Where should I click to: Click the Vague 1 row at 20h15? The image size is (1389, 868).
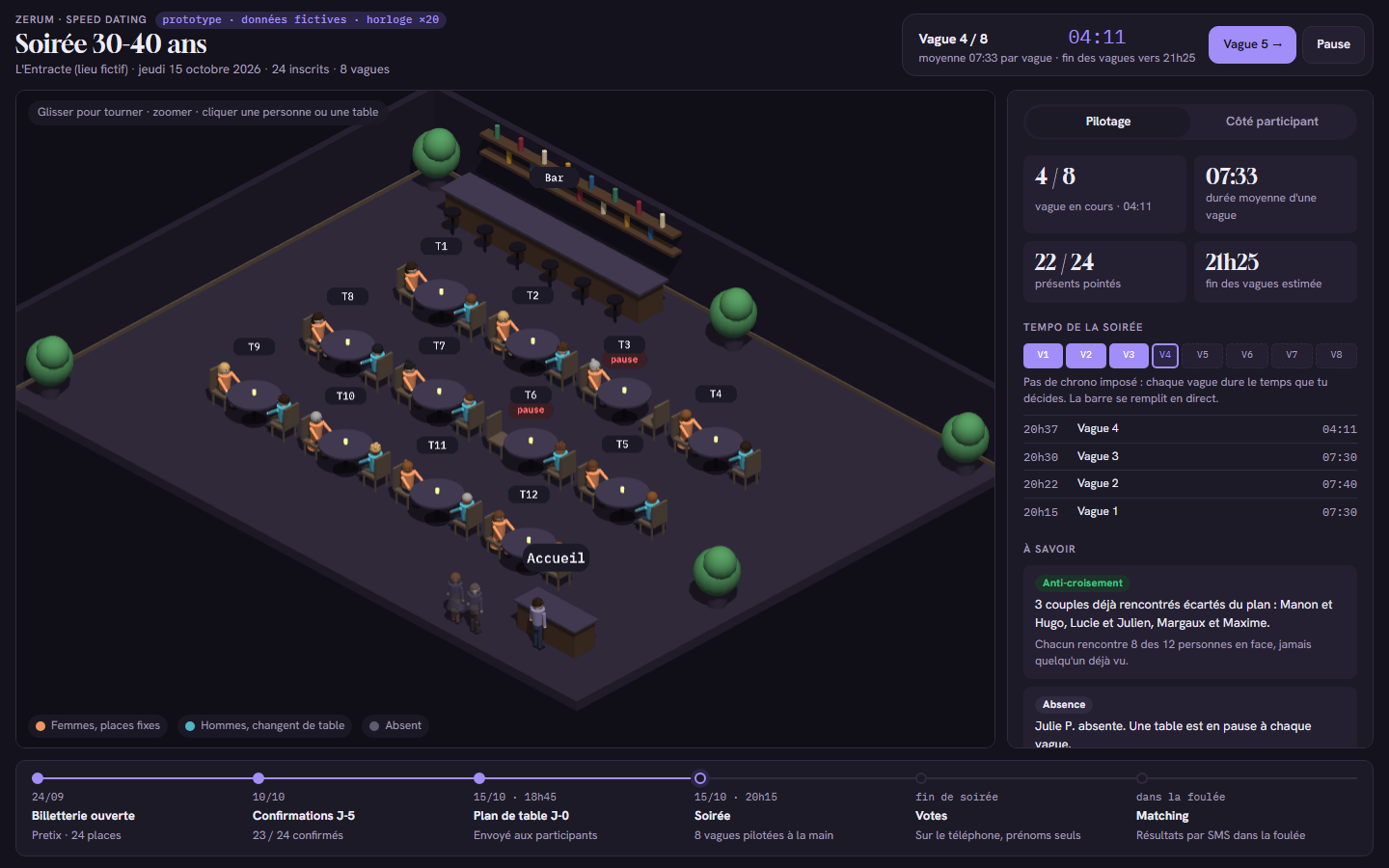[x=1190, y=512]
